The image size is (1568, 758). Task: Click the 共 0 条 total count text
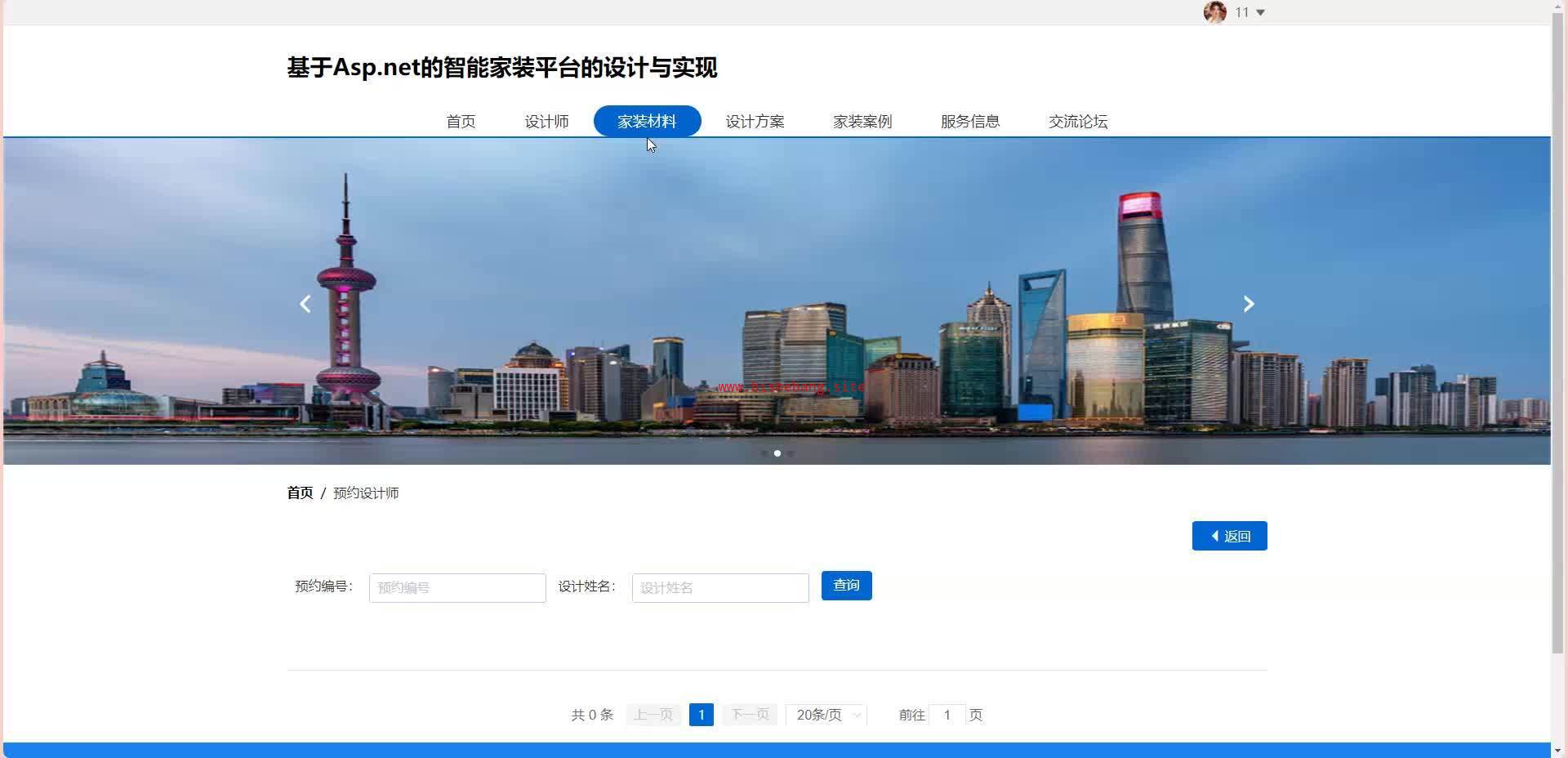[x=592, y=715]
